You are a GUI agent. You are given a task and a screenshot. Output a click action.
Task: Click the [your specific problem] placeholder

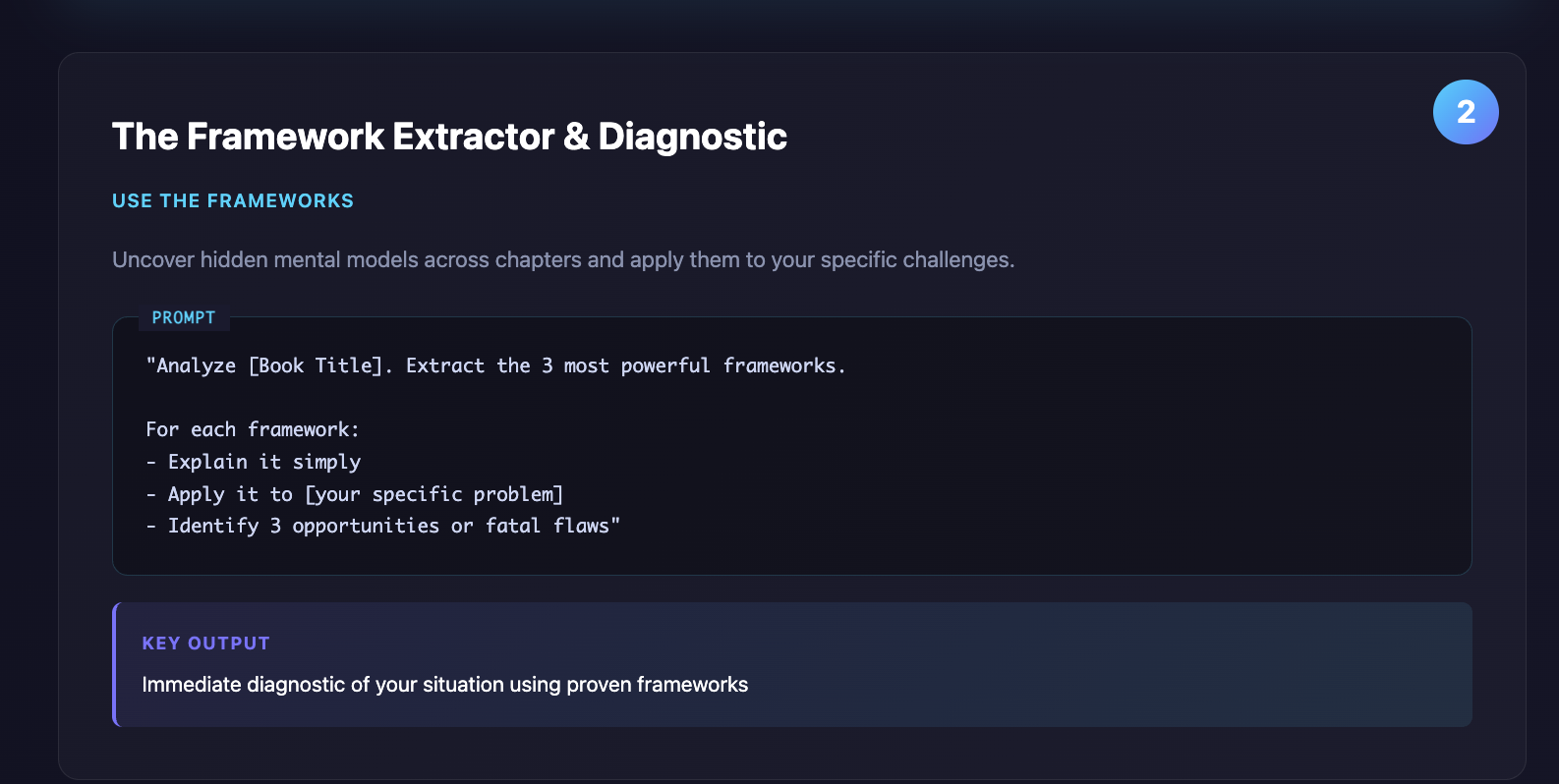point(433,494)
